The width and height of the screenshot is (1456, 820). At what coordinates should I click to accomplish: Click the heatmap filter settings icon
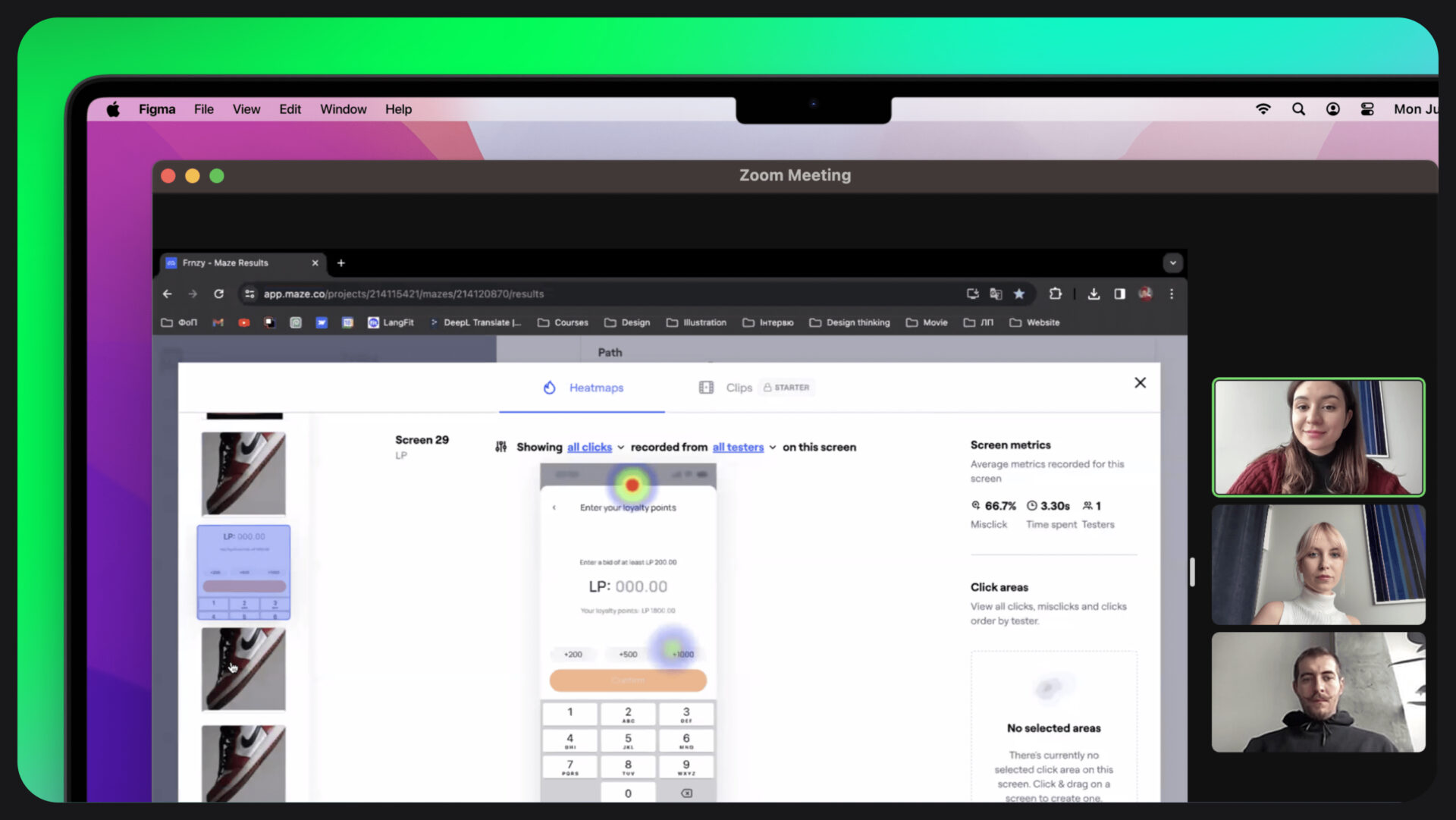click(x=500, y=447)
